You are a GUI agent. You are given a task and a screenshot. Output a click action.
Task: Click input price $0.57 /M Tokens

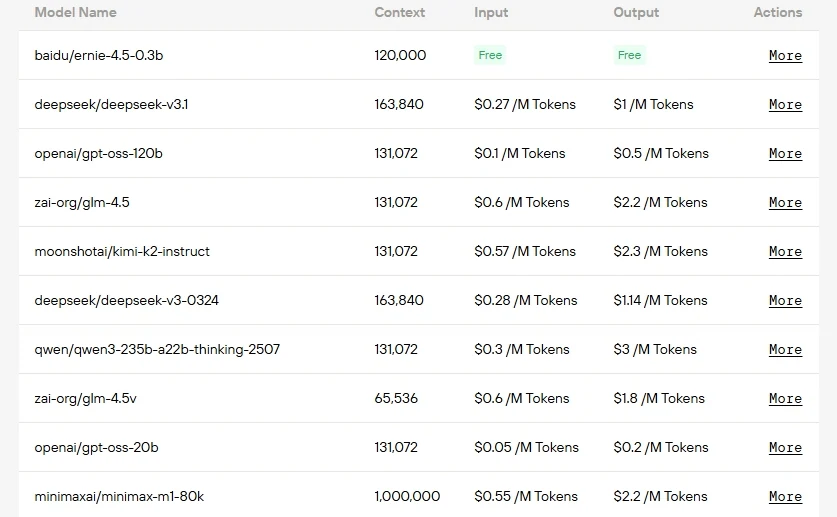point(525,251)
